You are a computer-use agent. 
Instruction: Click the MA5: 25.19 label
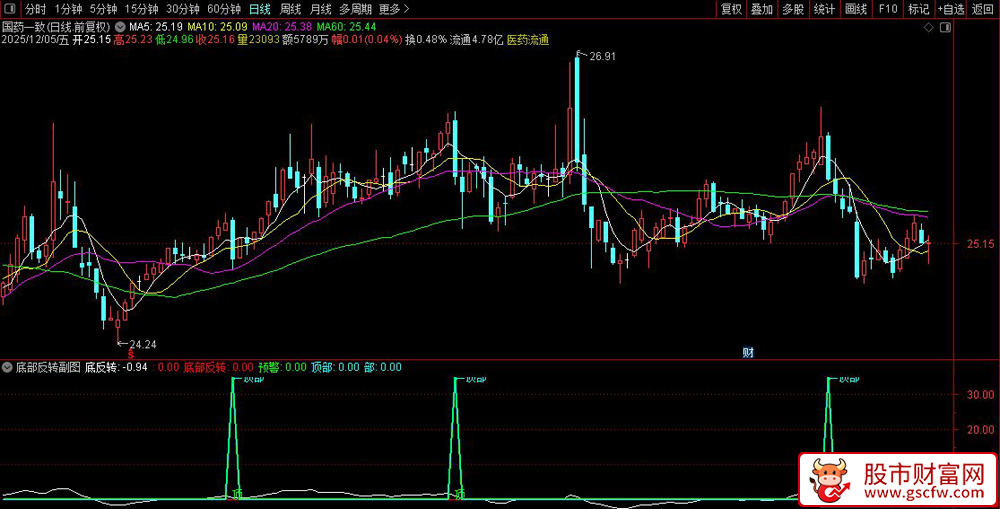(156, 27)
